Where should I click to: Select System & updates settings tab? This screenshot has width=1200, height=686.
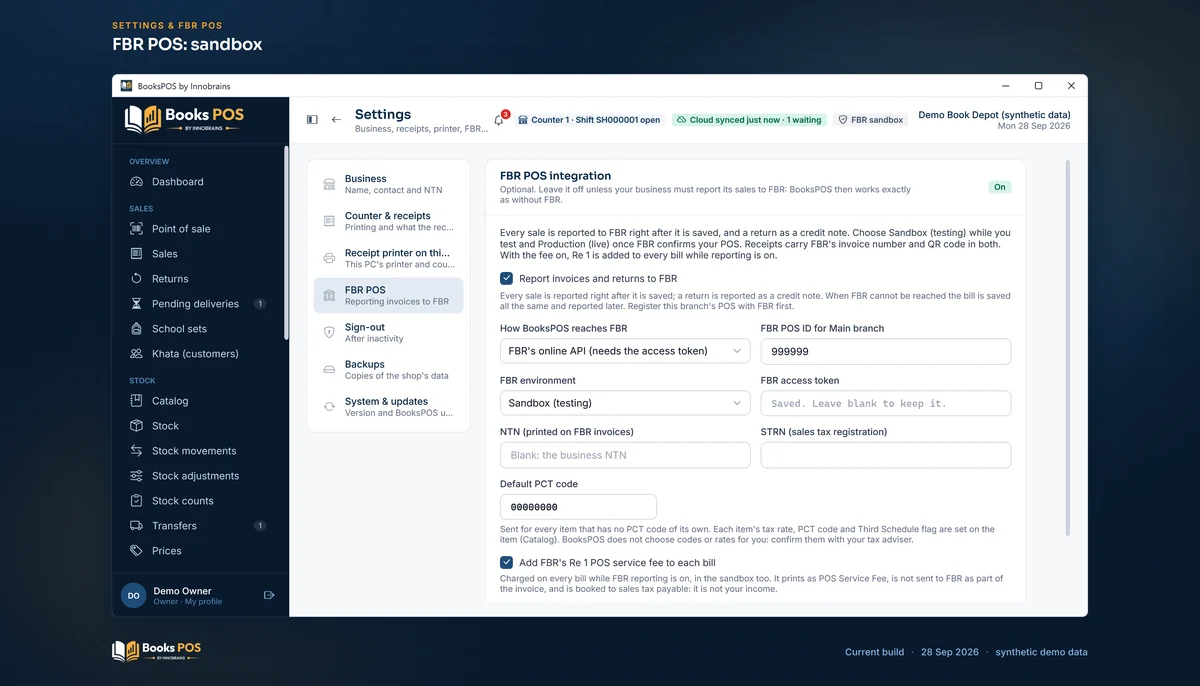tap(389, 407)
